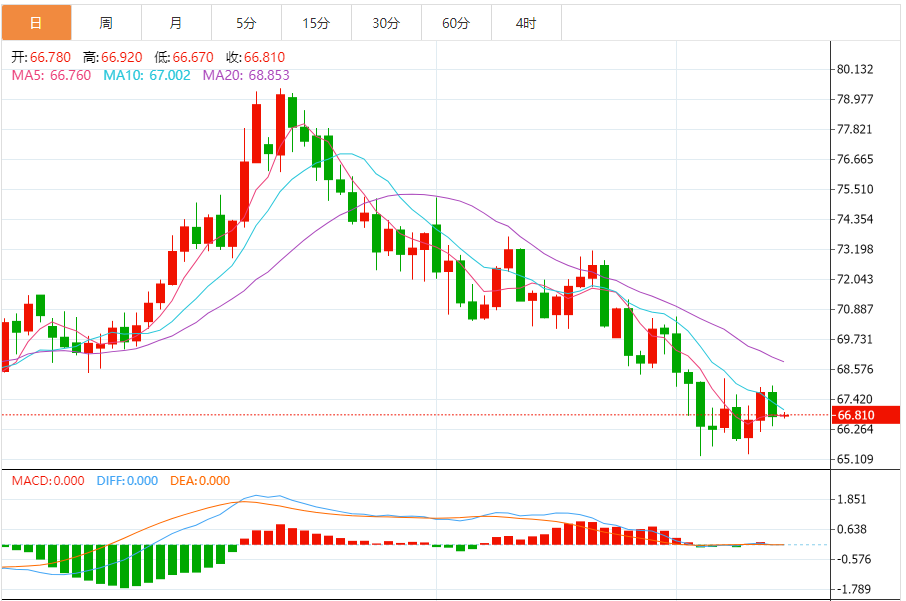Open the 4时 timeframe tab
This screenshot has width=906, height=601.
(526, 23)
